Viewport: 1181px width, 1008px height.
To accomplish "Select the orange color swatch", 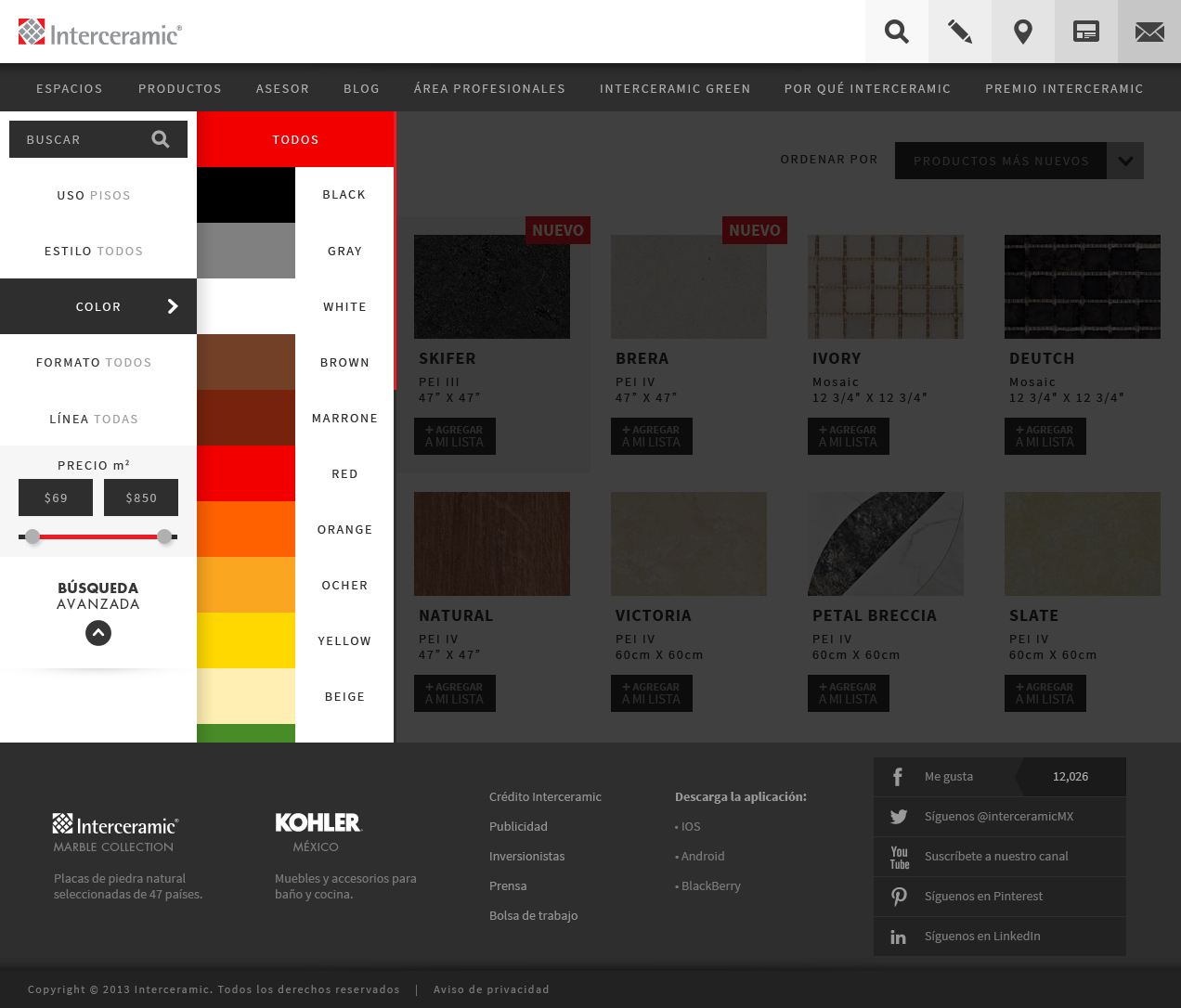I will click(246, 529).
